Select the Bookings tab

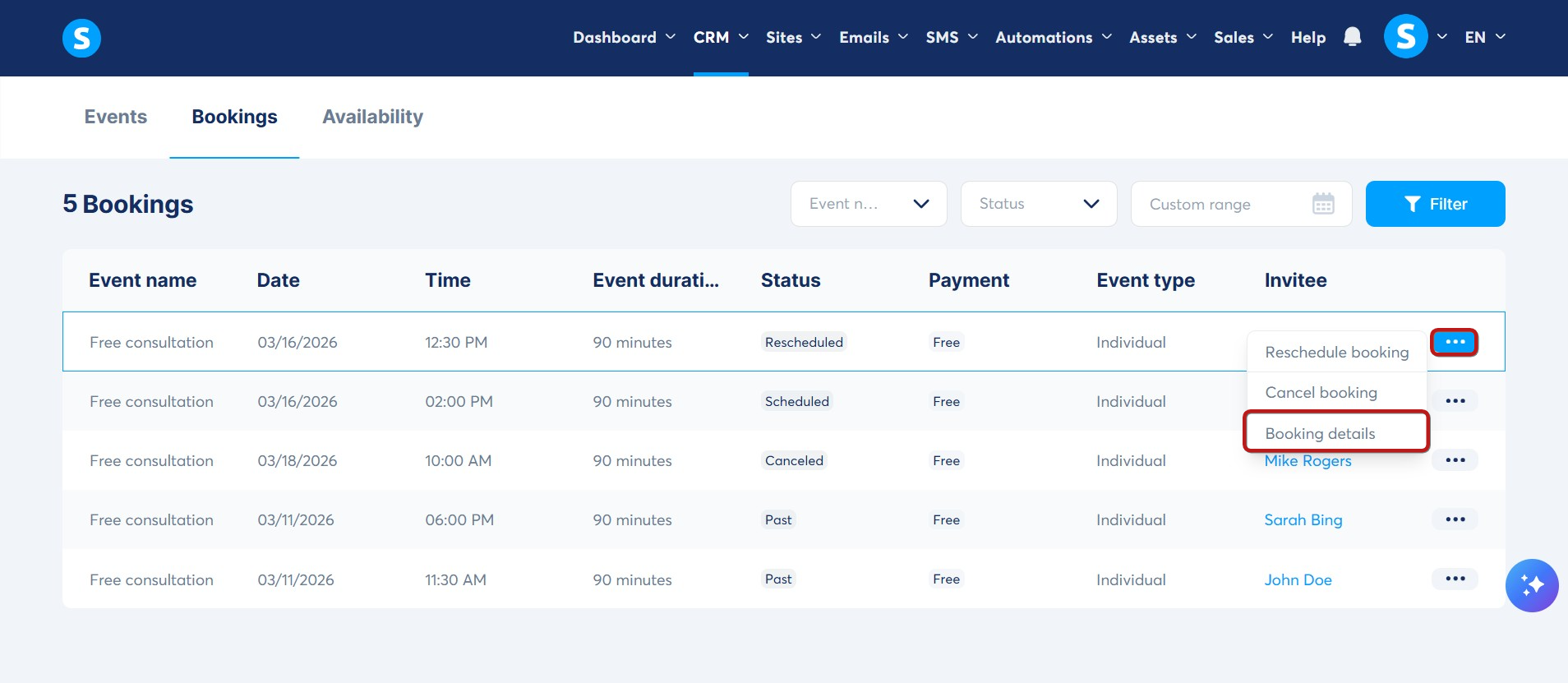click(x=234, y=117)
